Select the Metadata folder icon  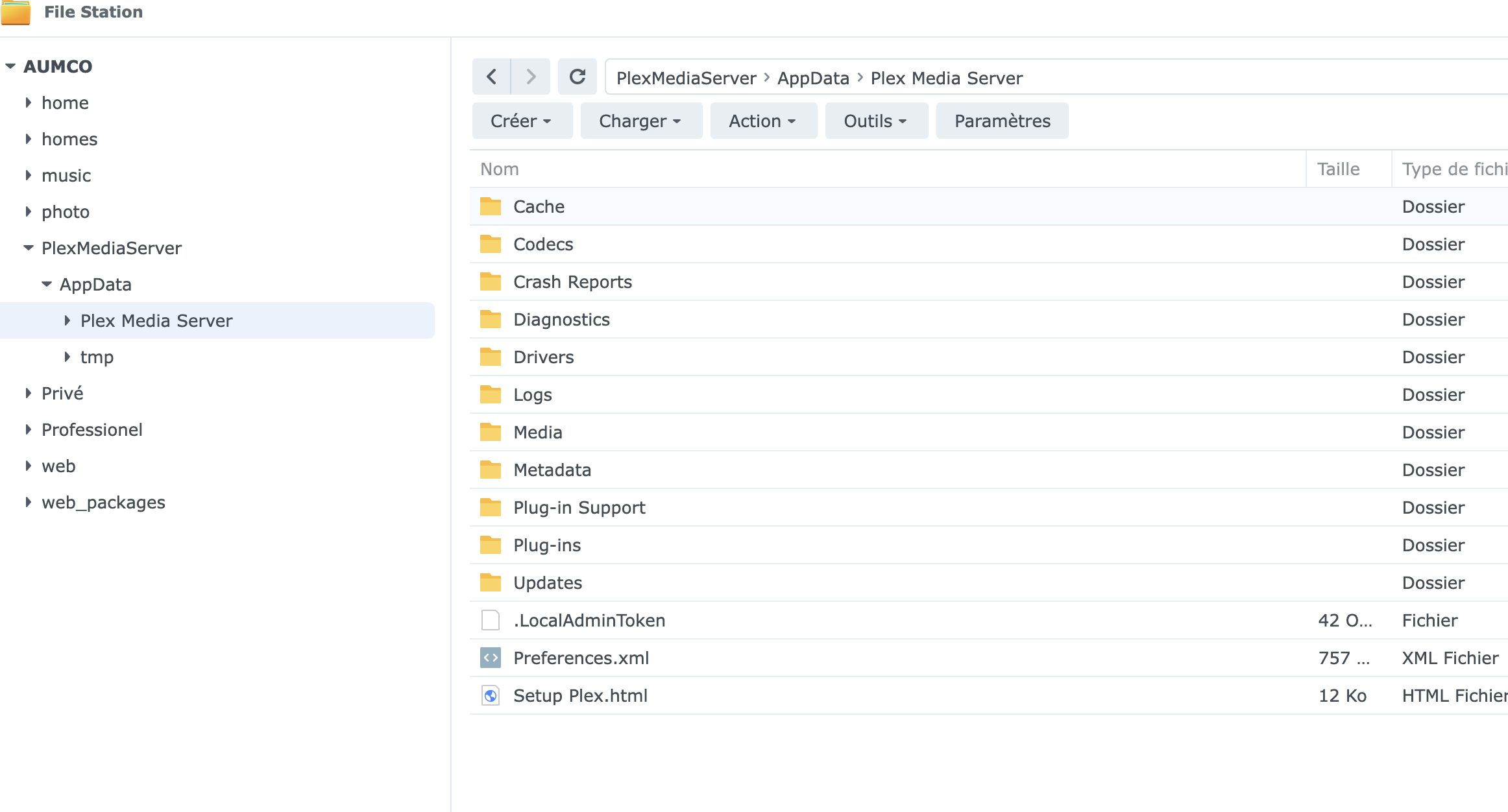(x=491, y=470)
